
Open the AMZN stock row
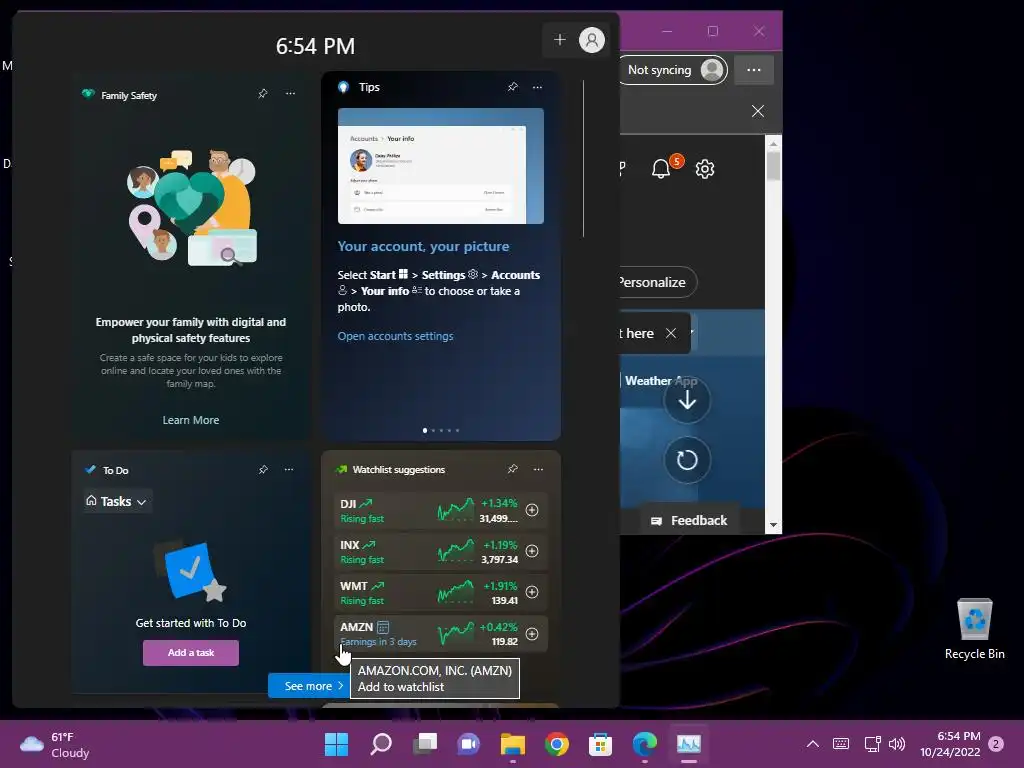(441, 633)
